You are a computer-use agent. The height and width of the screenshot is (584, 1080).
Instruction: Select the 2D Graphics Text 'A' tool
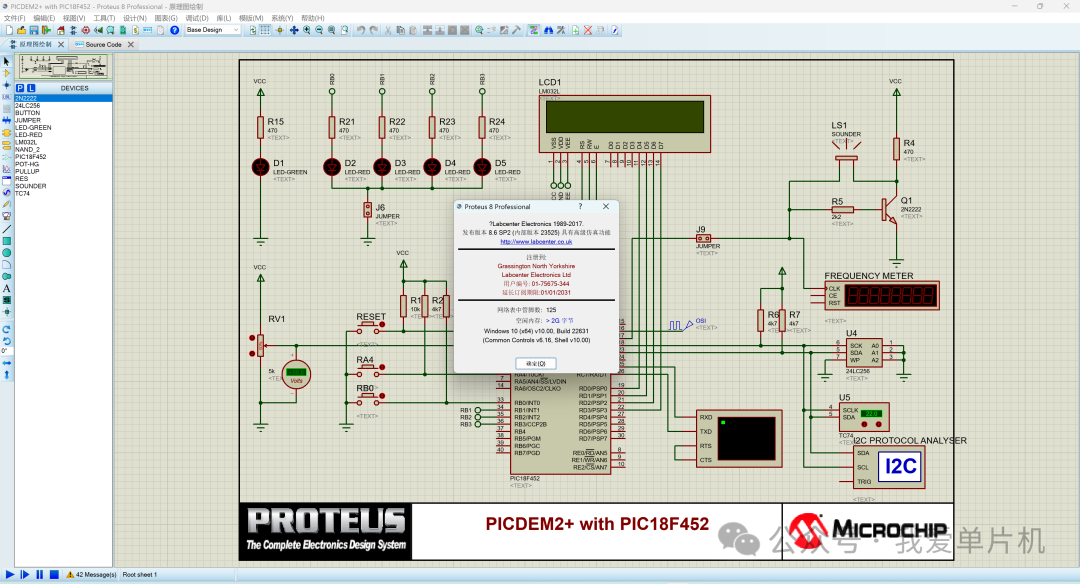click(7, 289)
